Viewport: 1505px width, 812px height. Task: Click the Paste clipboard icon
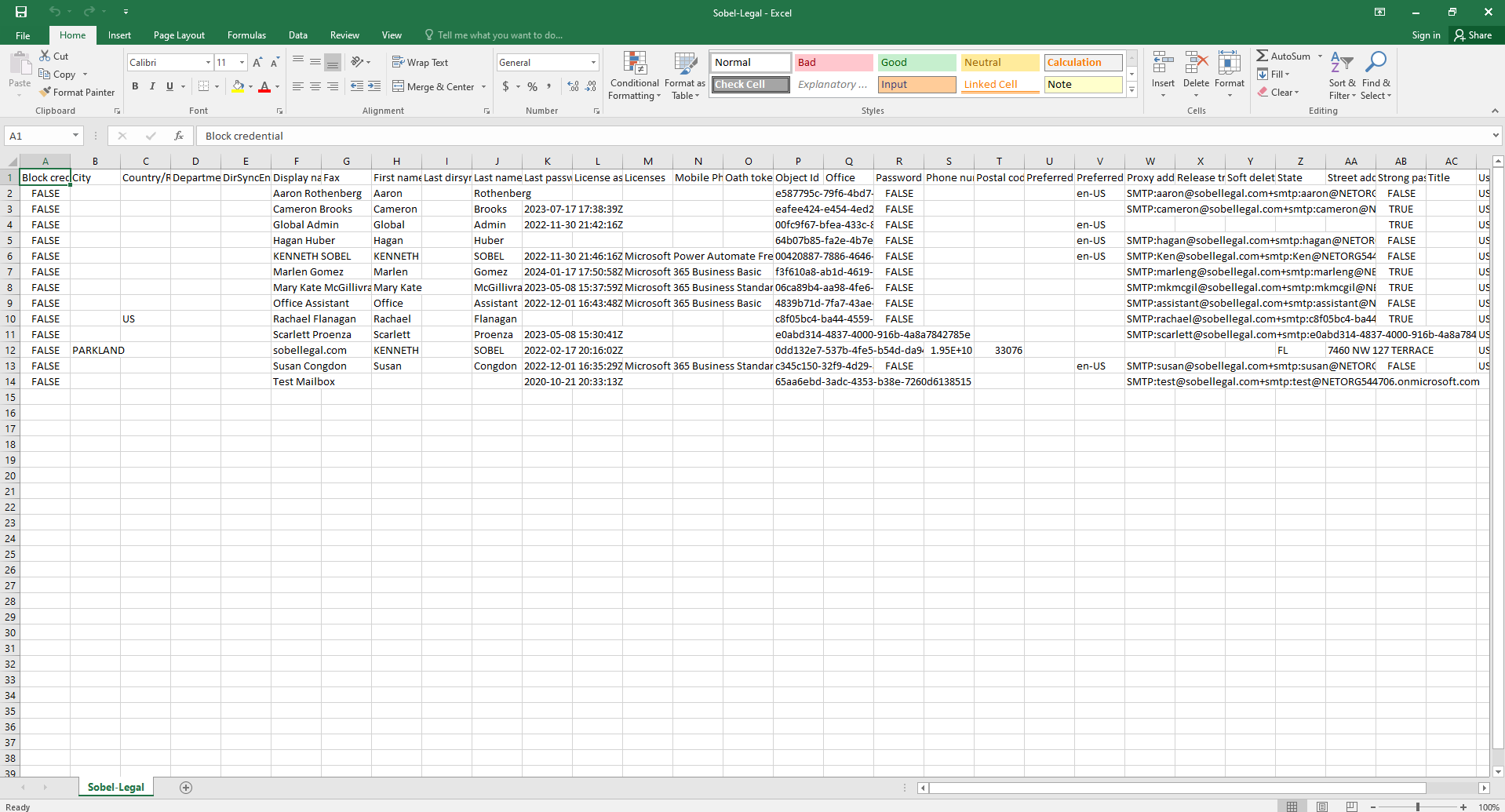pos(20,63)
